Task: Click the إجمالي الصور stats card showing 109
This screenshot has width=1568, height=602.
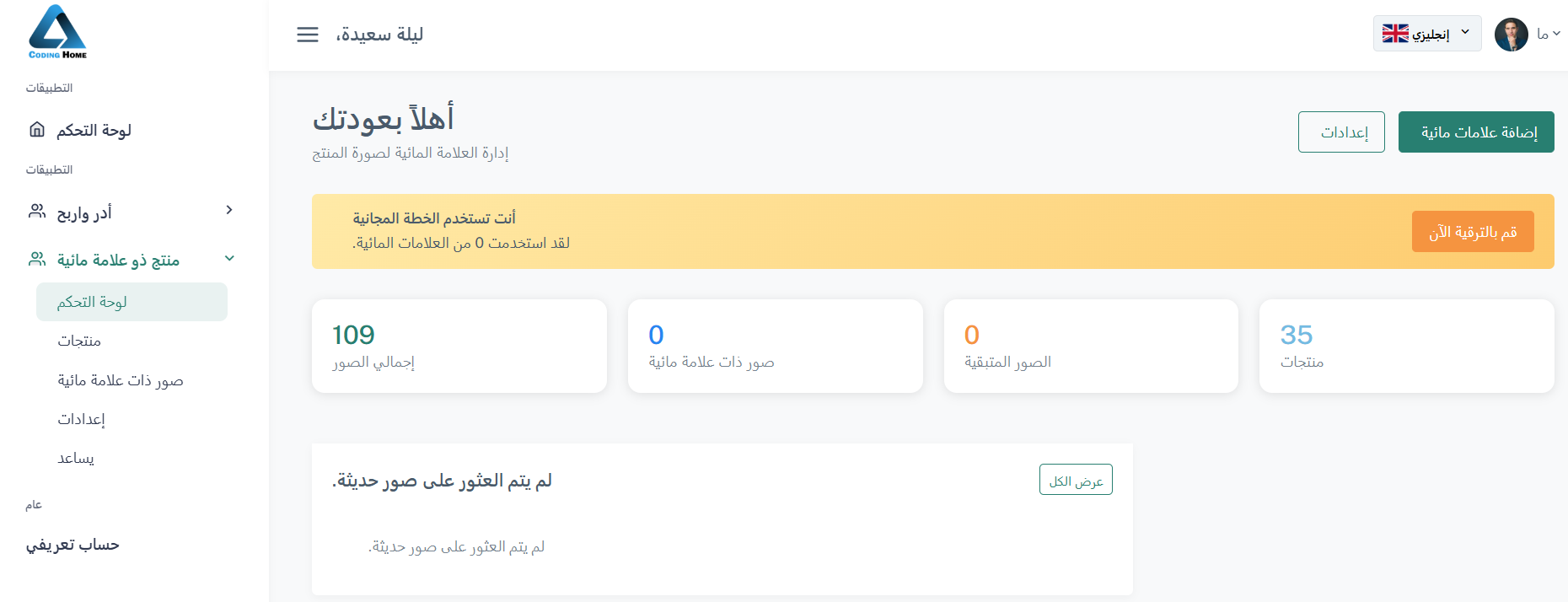Action: 459,346
